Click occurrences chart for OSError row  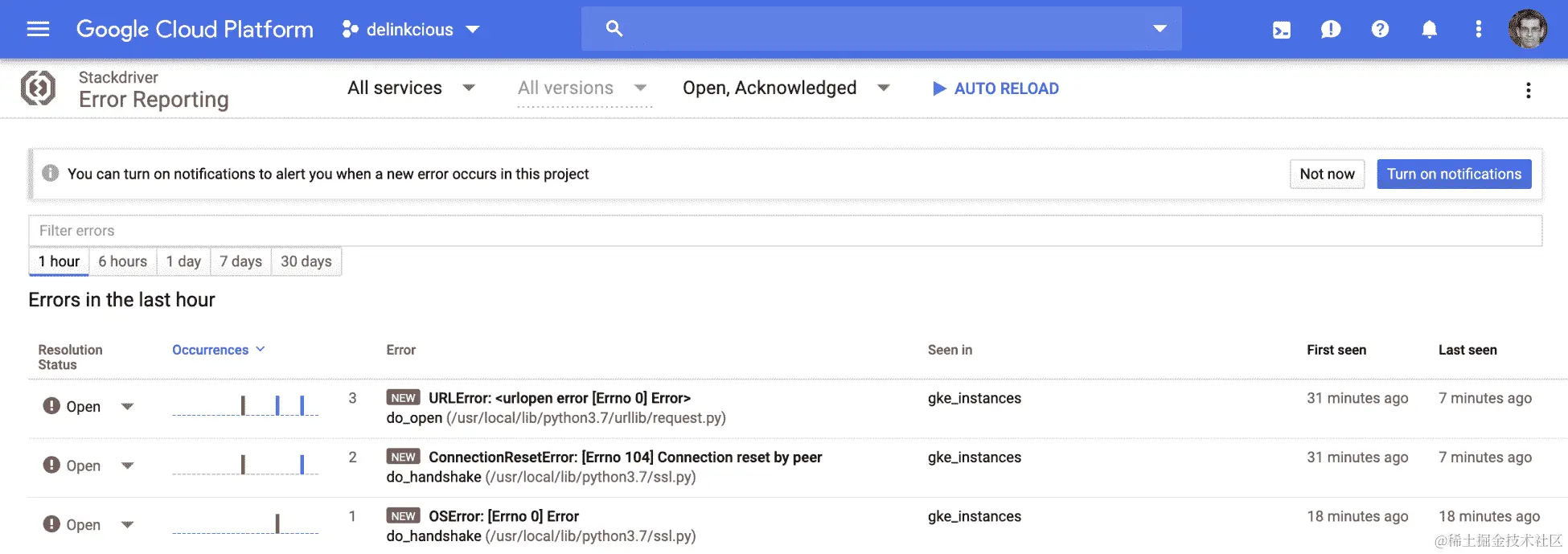coord(245,523)
